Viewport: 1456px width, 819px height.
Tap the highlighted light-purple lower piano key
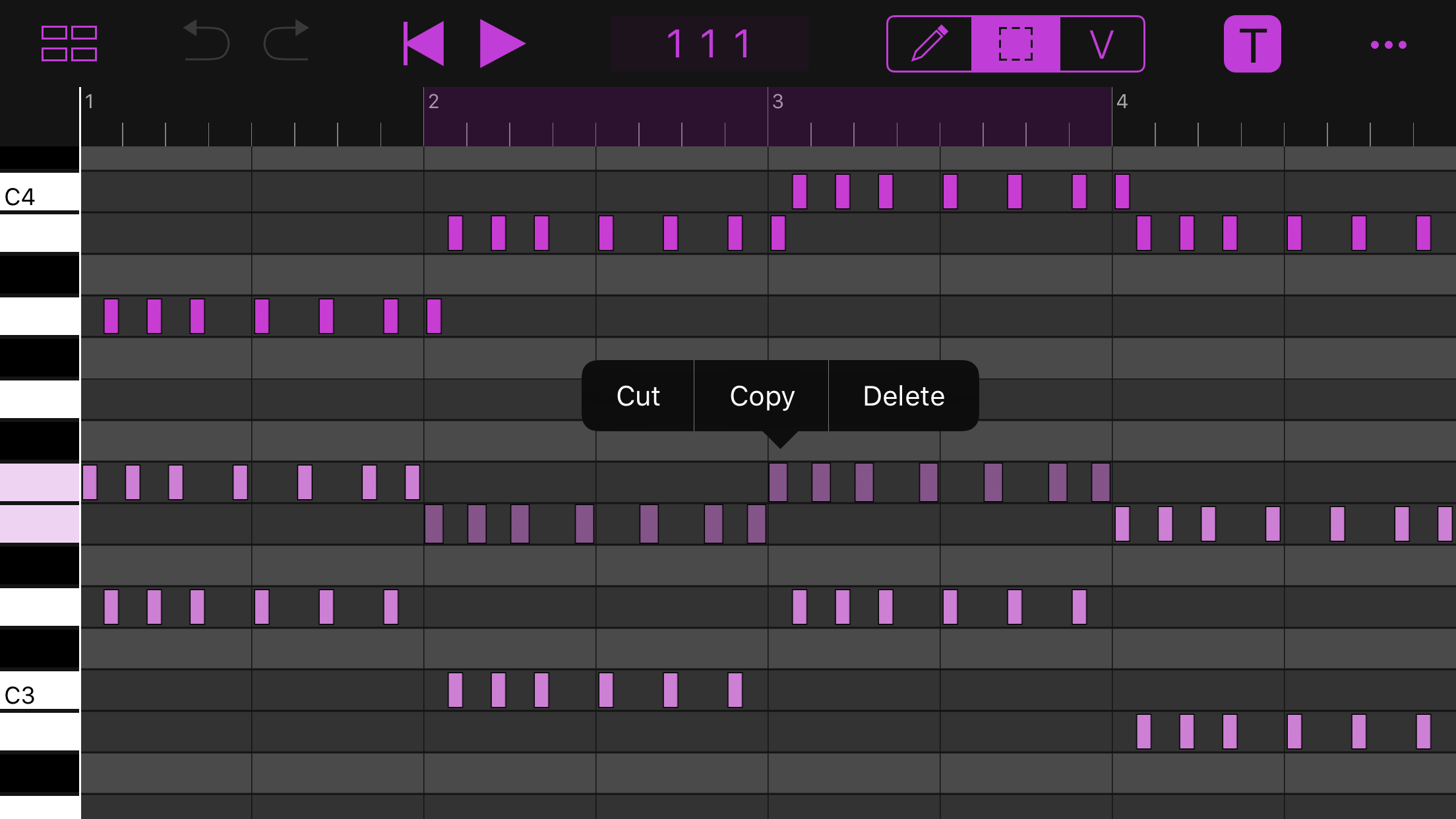point(40,524)
